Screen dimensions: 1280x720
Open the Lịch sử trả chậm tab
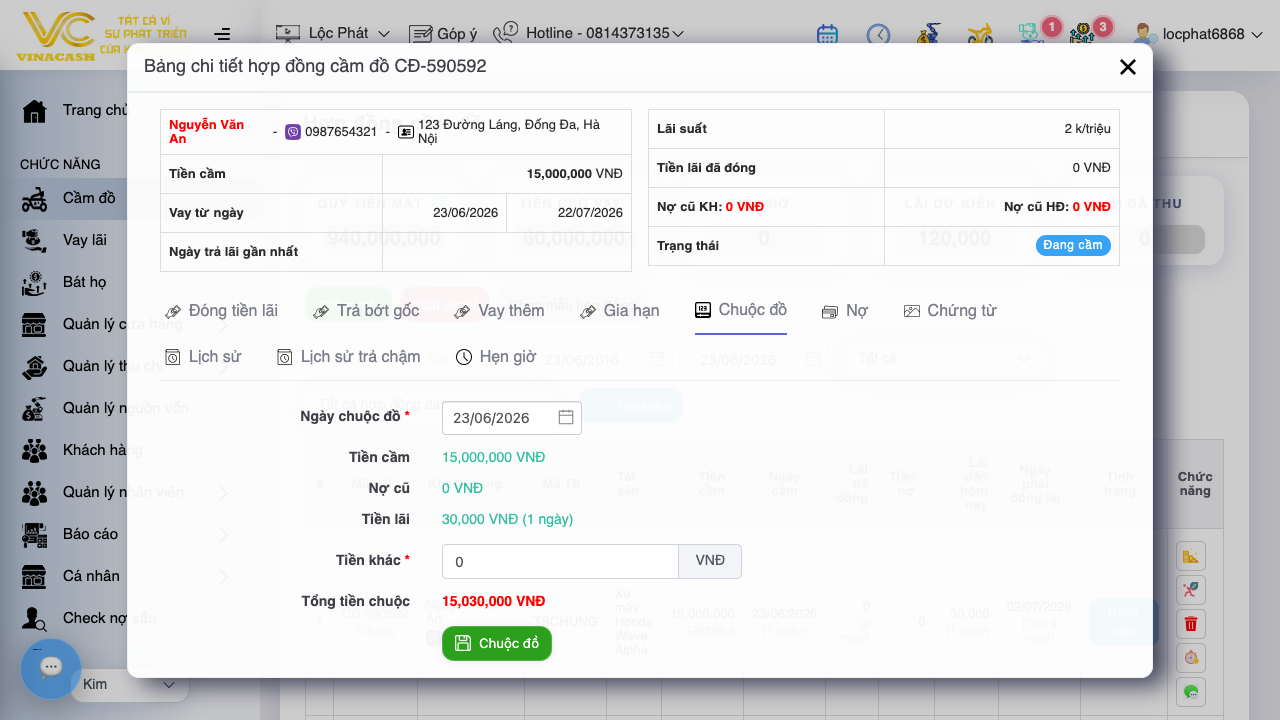point(349,357)
